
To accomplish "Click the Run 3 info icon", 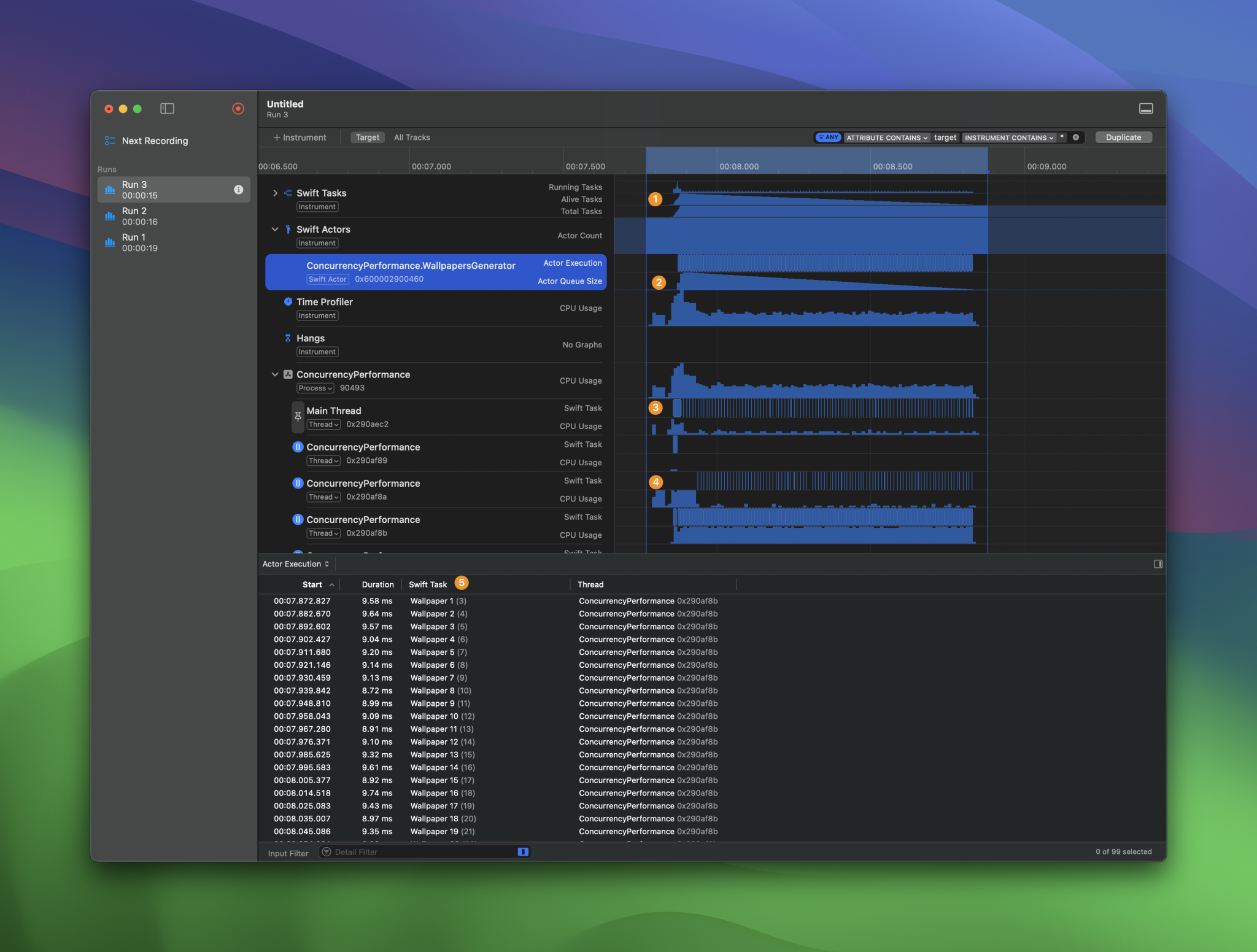I will click(x=238, y=190).
